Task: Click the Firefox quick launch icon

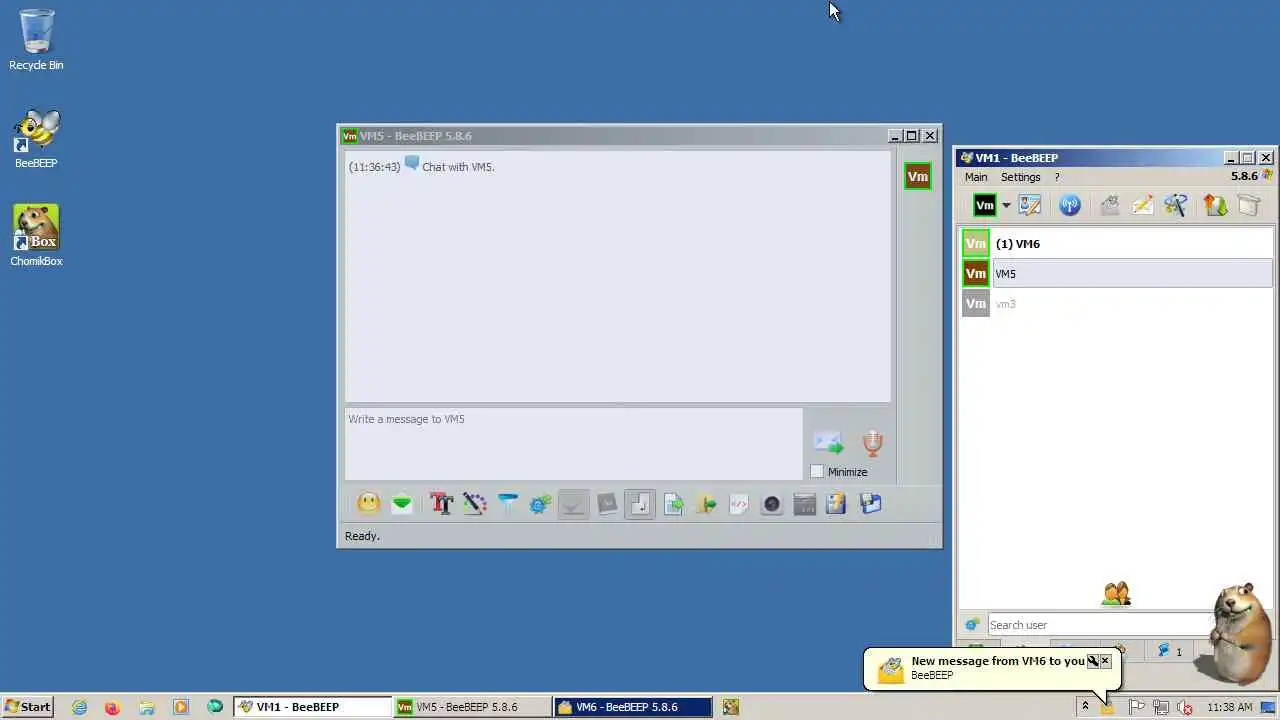Action: pos(112,707)
